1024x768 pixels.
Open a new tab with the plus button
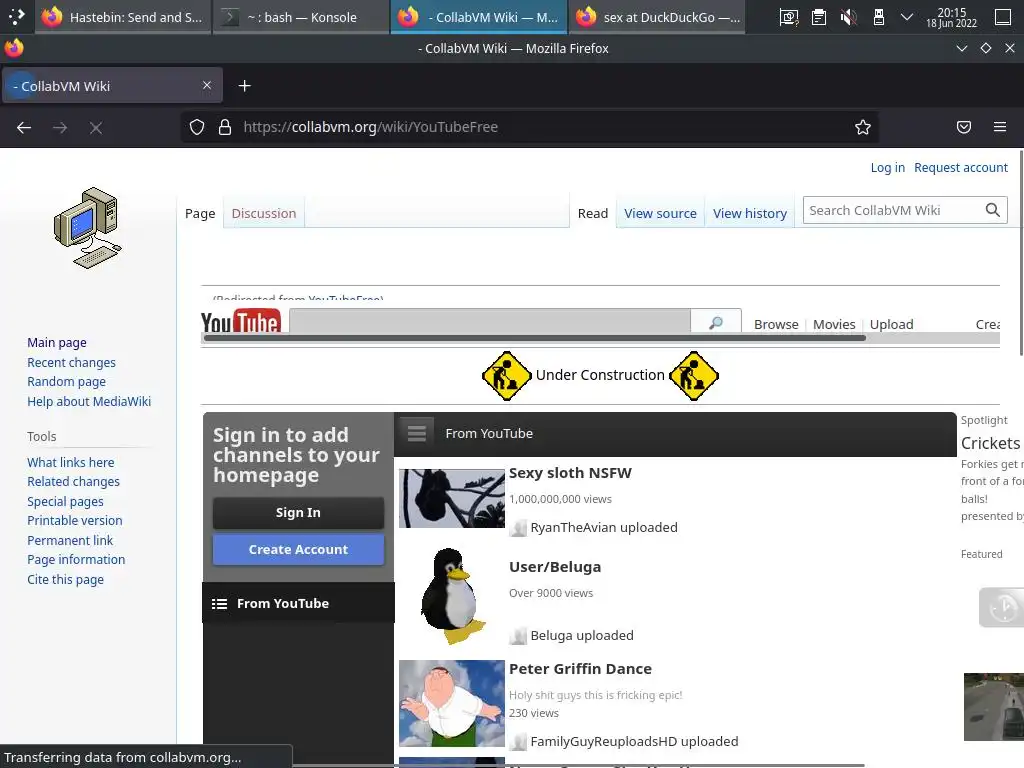[x=244, y=86]
